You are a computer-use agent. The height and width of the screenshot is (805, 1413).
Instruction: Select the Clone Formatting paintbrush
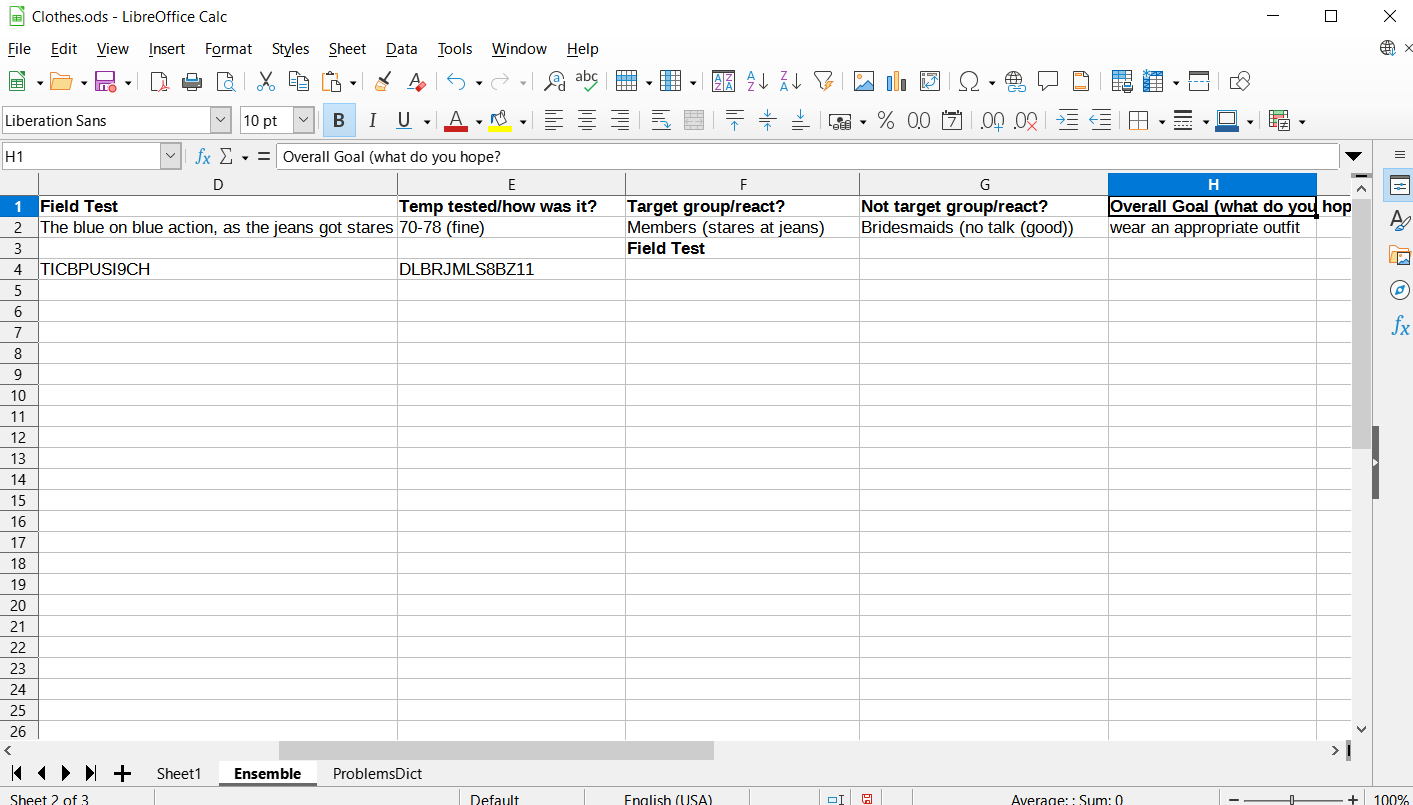[383, 82]
